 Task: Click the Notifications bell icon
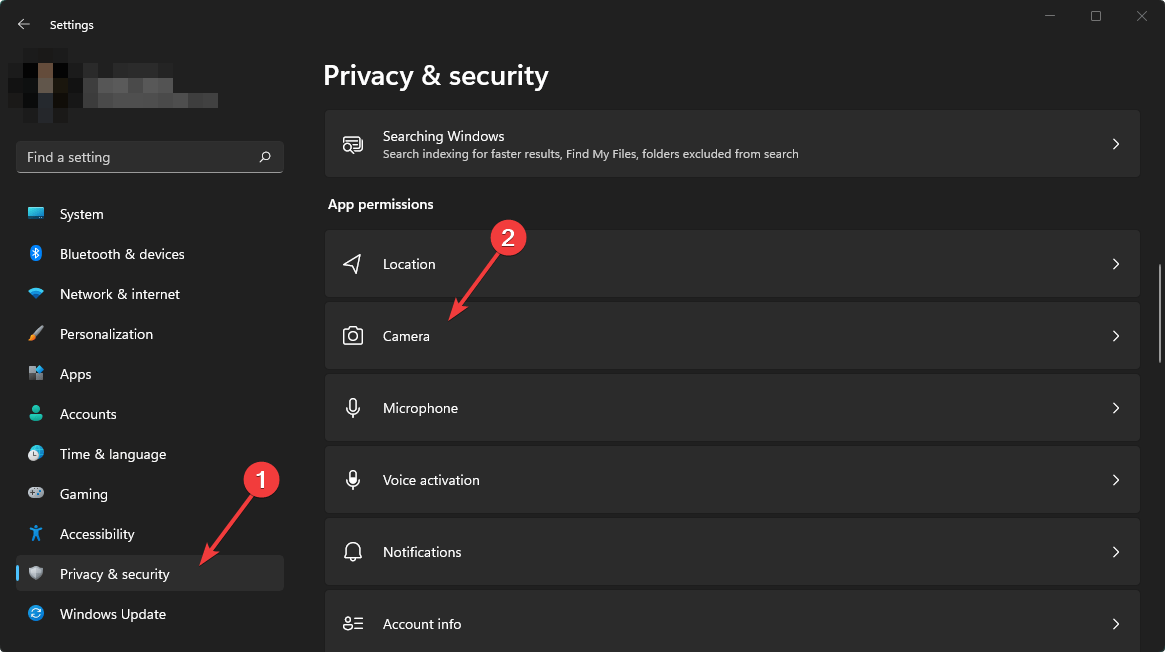coord(352,551)
